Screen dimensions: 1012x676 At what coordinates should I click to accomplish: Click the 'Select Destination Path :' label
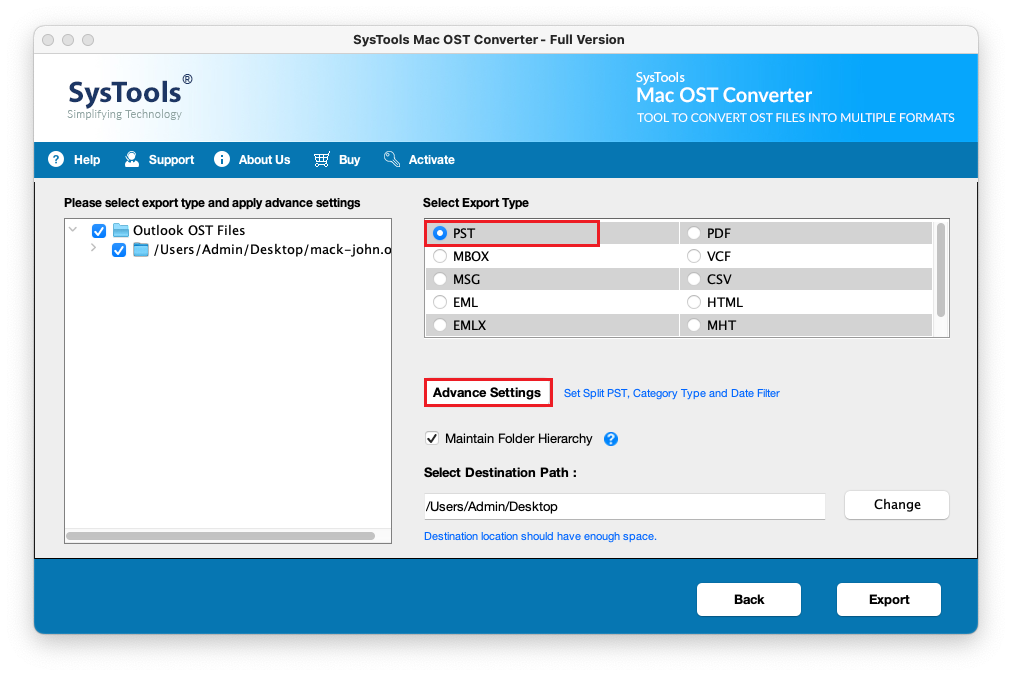(x=500, y=473)
